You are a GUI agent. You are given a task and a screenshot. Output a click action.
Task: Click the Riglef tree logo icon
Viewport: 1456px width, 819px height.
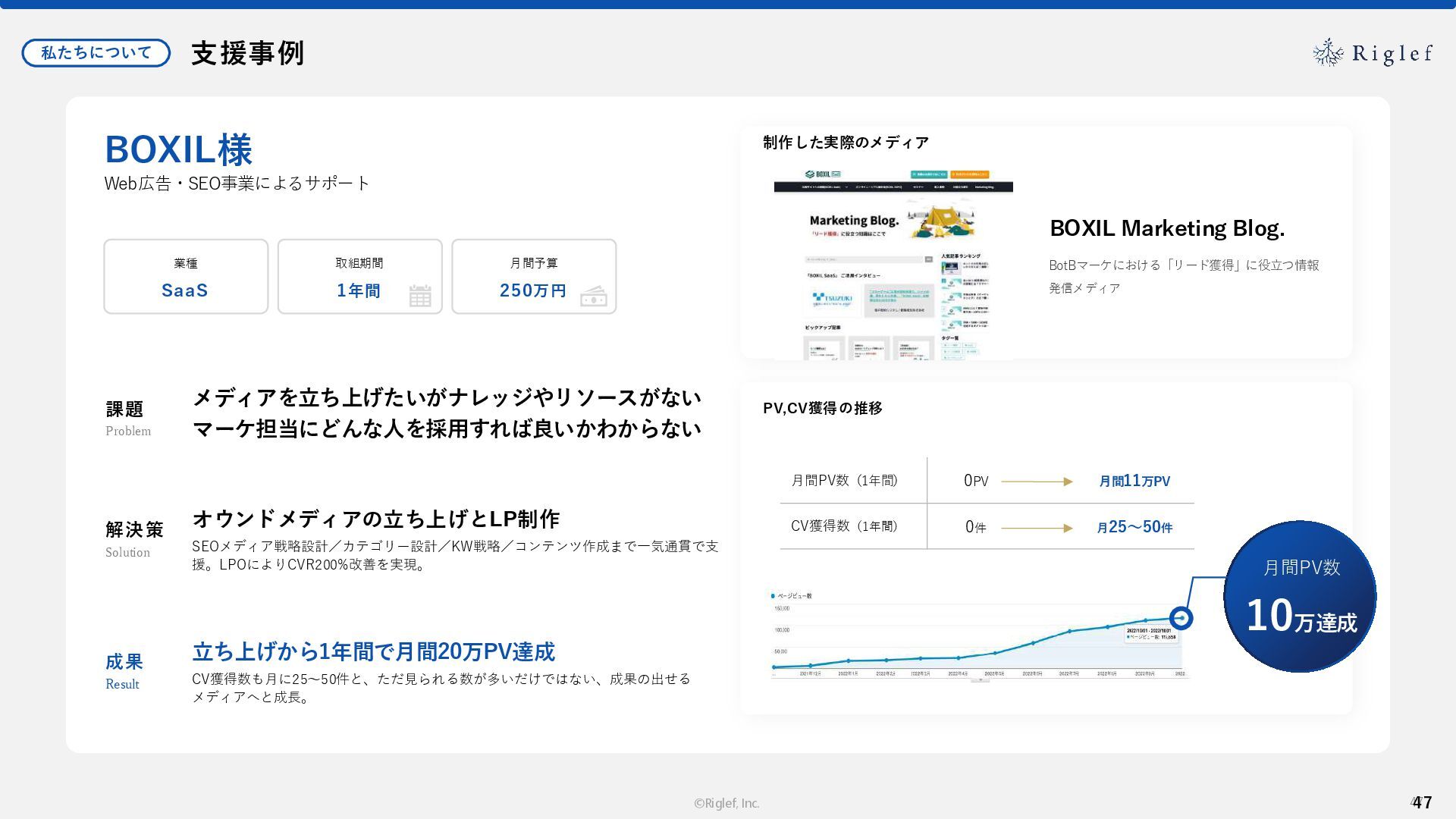pyautogui.click(x=1328, y=52)
